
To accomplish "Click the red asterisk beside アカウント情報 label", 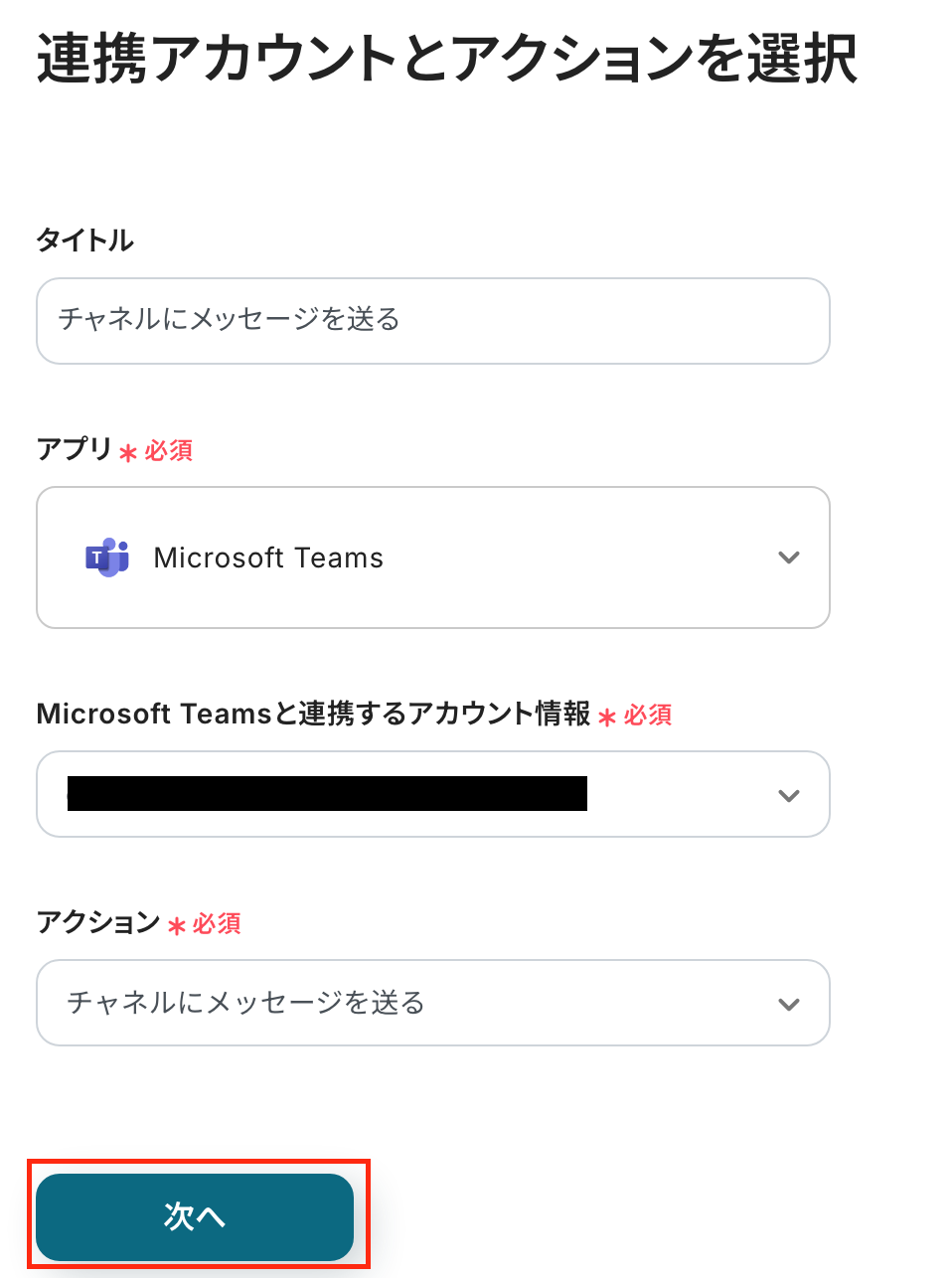I will point(607,718).
